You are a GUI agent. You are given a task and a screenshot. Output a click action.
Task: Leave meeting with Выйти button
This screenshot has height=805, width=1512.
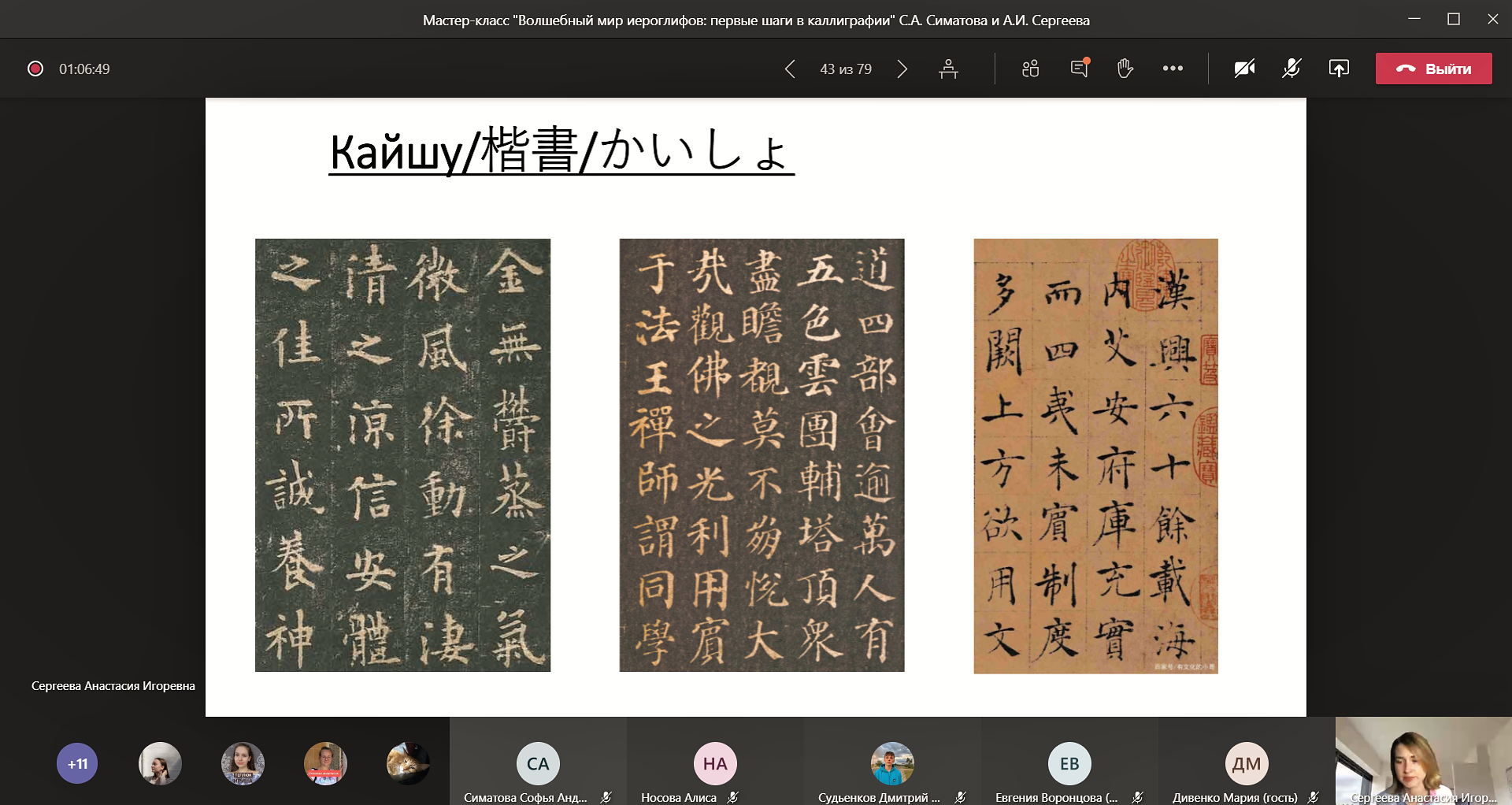tap(1433, 69)
